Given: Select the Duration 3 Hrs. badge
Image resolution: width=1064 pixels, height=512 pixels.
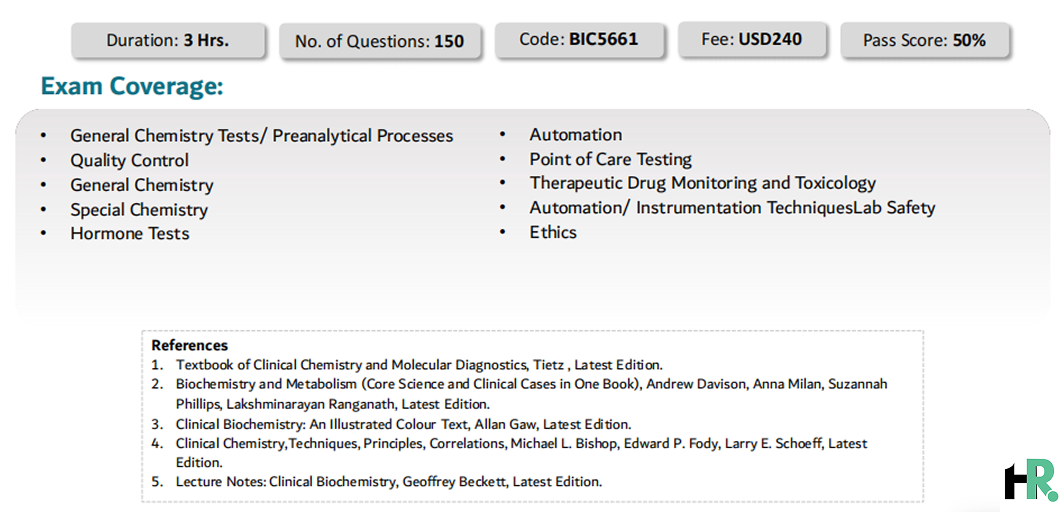Looking at the screenshot, I should click(168, 40).
